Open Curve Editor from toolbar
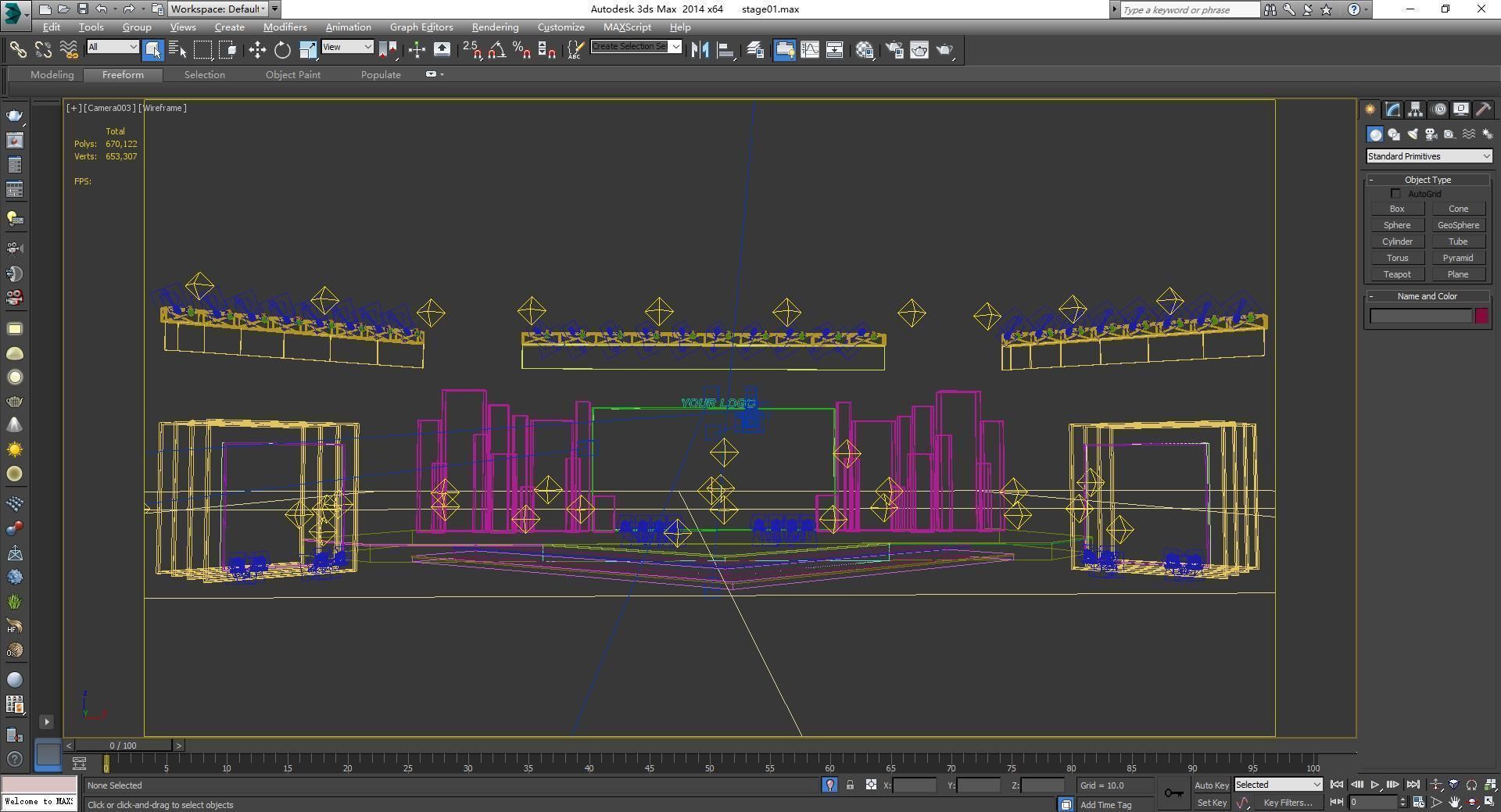This screenshot has width=1501, height=812. click(x=810, y=50)
